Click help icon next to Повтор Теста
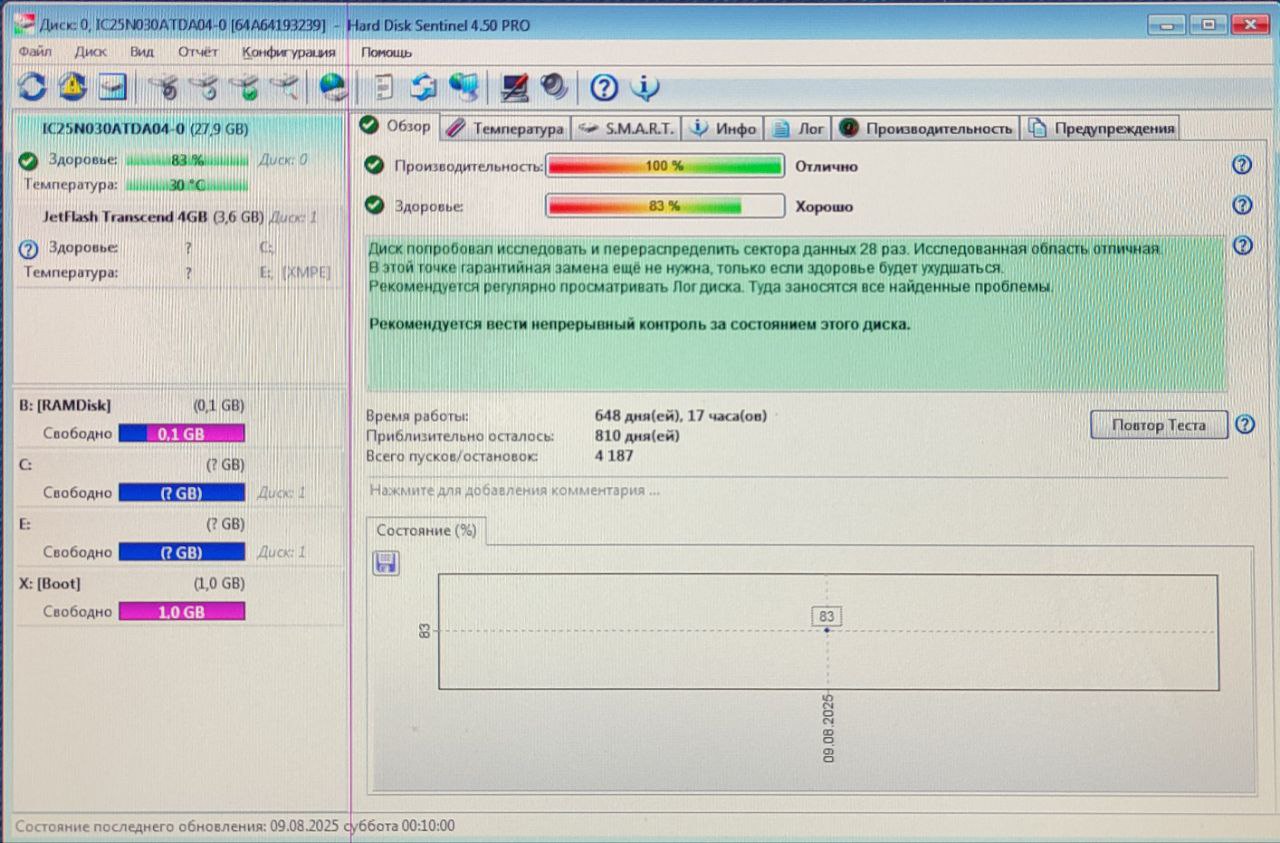The height and width of the screenshot is (843, 1280). (1245, 425)
